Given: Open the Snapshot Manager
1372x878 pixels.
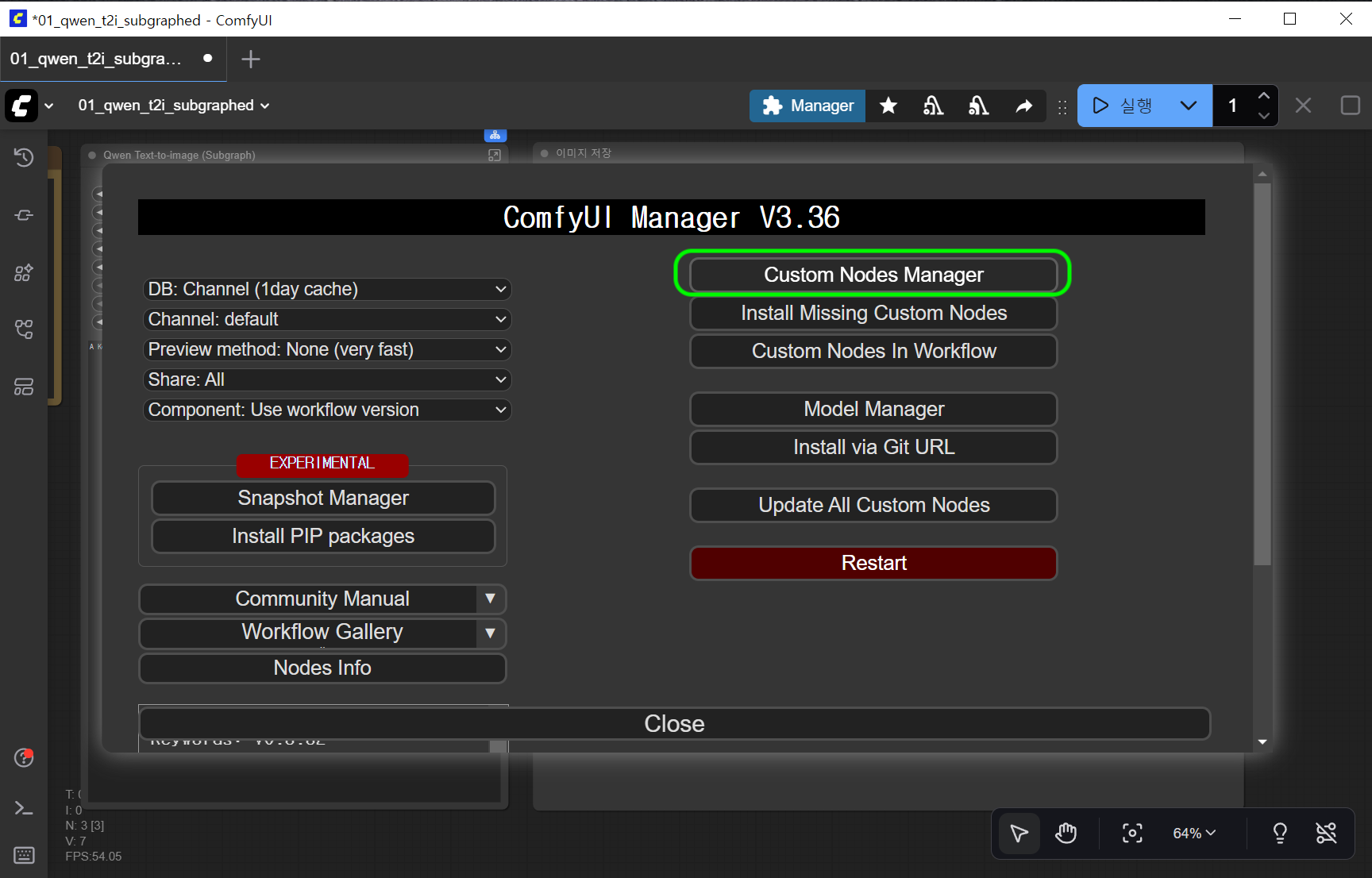Looking at the screenshot, I should pos(323,498).
